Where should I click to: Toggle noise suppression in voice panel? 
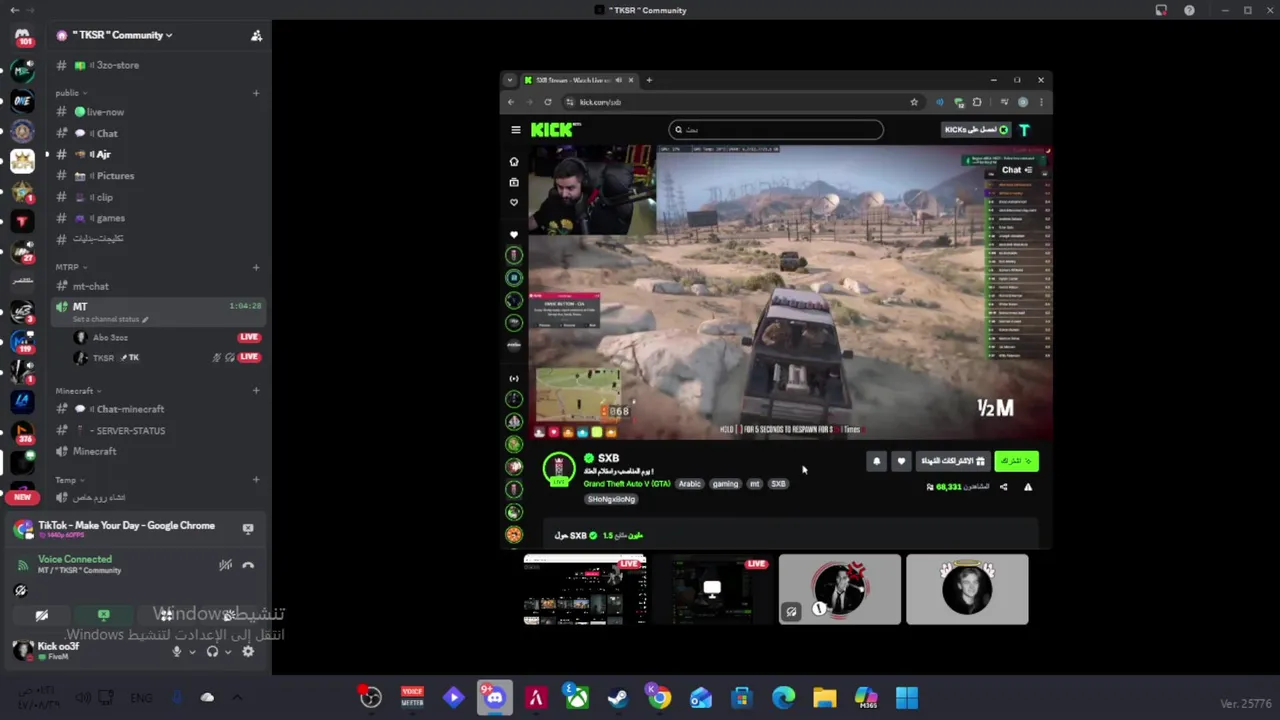226,565
